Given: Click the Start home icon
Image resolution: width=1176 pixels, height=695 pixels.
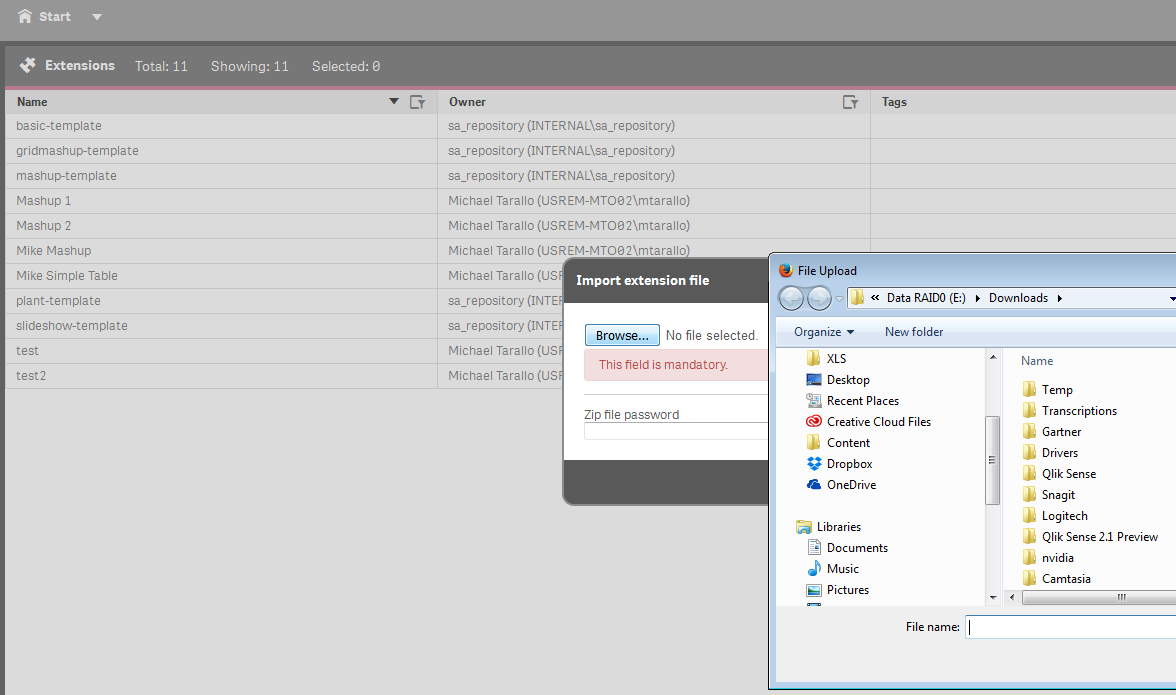Looking at the screenshot, I should (x=25, y=16).
